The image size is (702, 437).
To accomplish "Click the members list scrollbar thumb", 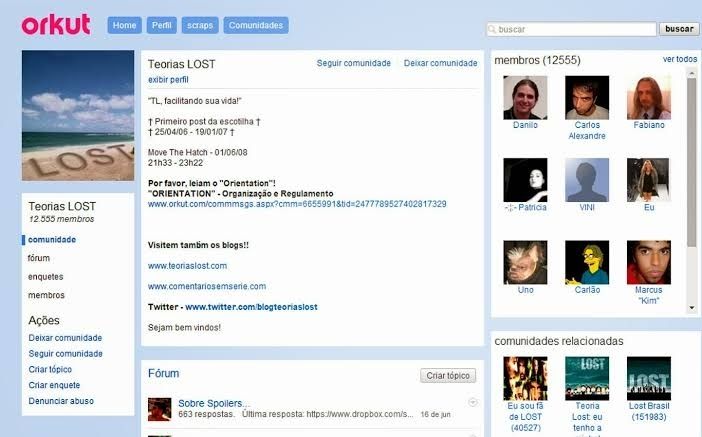I will coord(692,162).
